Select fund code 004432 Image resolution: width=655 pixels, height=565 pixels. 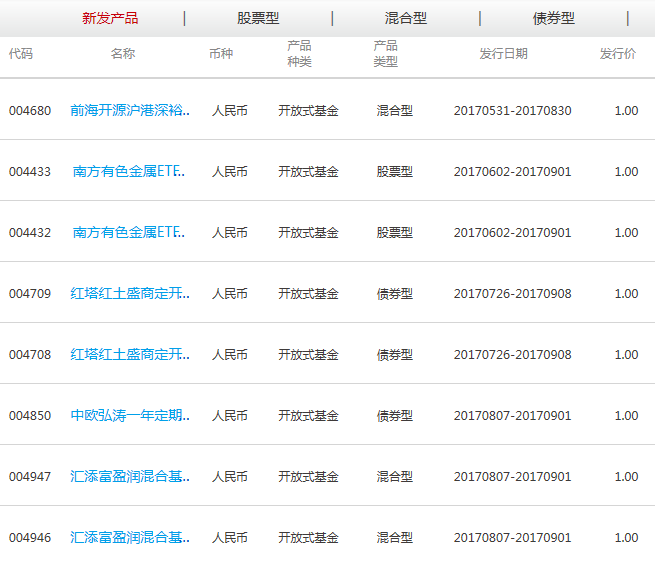click(30, 233)
